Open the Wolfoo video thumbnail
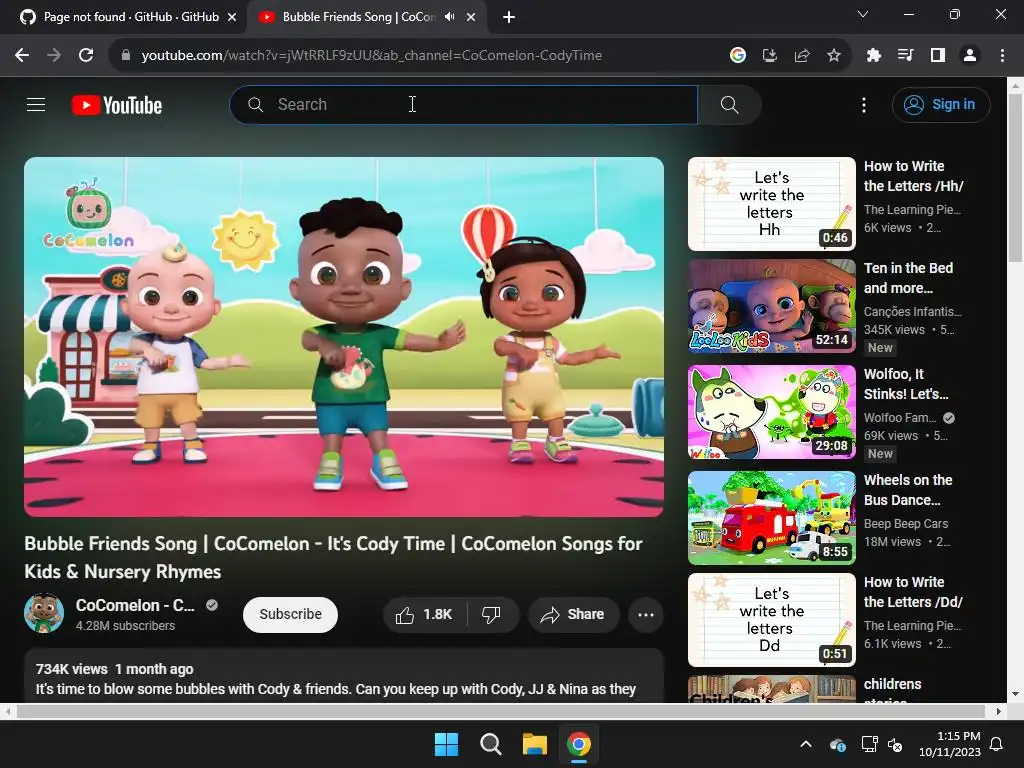Viewport: 1024px width, 768px height. [771, 412]
